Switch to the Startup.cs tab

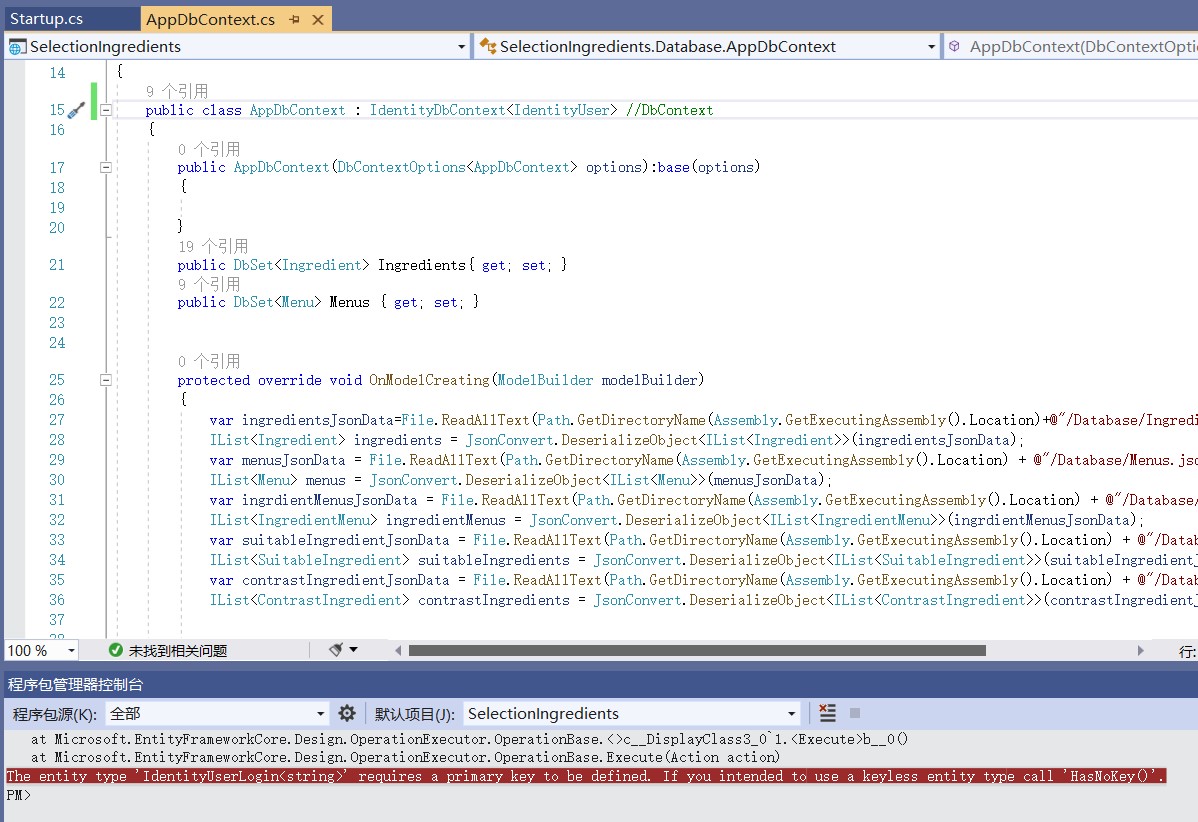click(46, 18)
